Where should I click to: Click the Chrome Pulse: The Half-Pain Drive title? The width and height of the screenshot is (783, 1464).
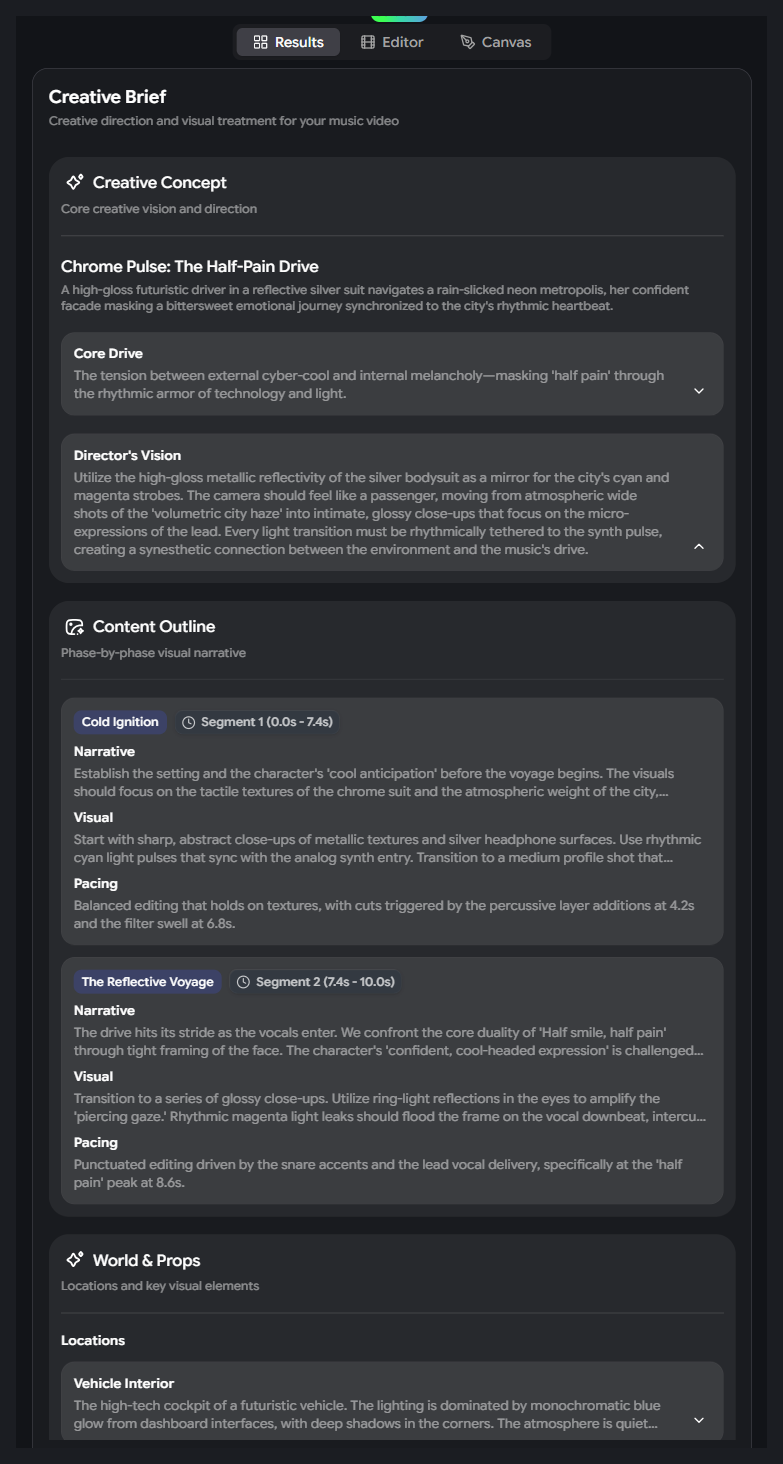coord(190,267)
